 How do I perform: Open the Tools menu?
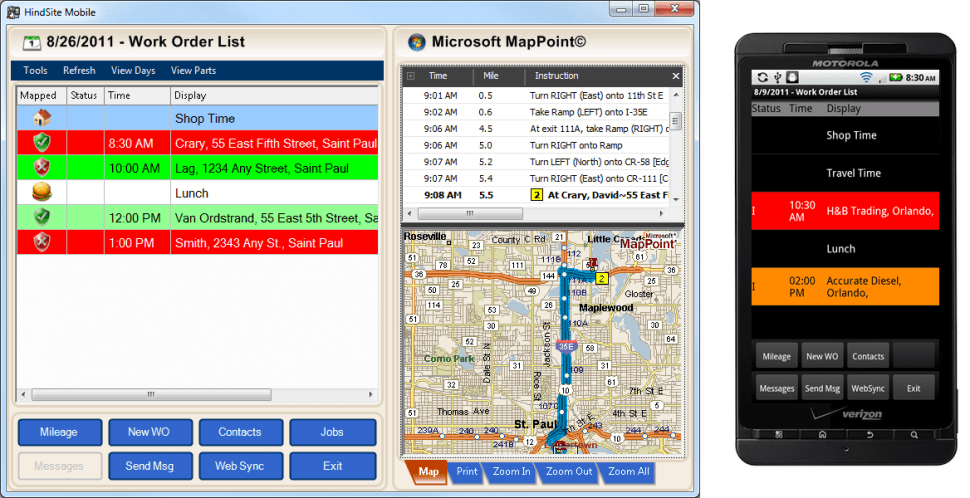(35, 71)
